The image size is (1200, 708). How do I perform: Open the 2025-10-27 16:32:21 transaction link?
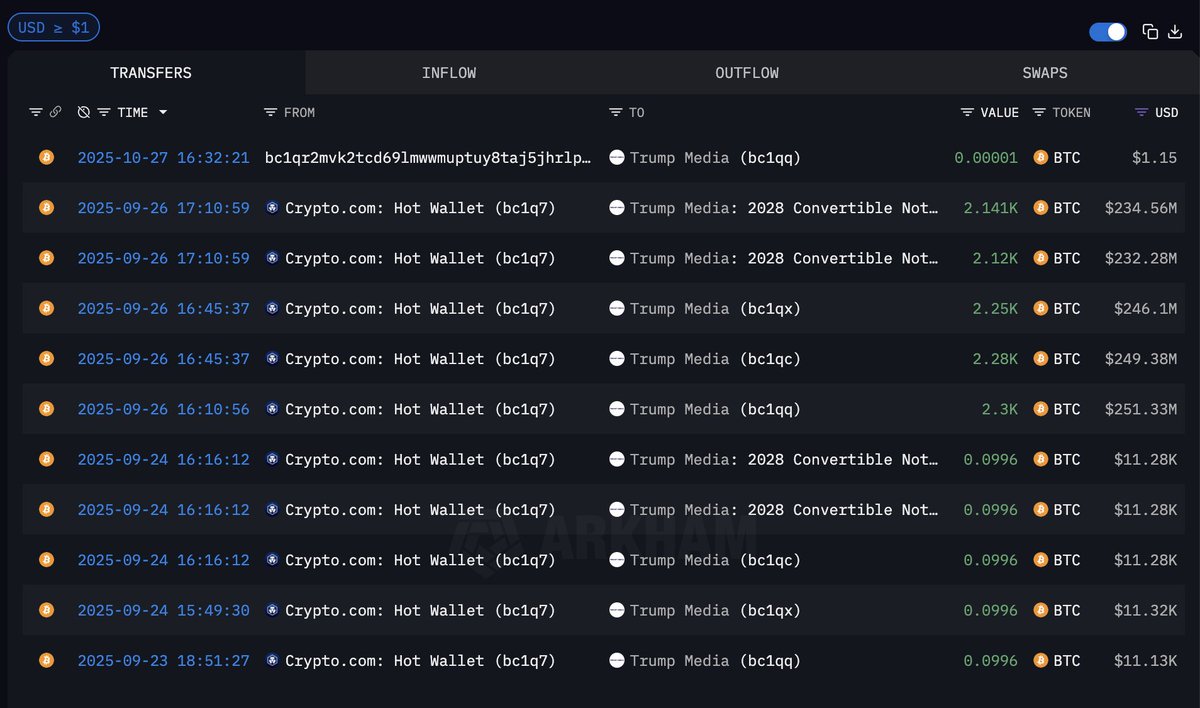pyautogui.click(x=163, y=158)
